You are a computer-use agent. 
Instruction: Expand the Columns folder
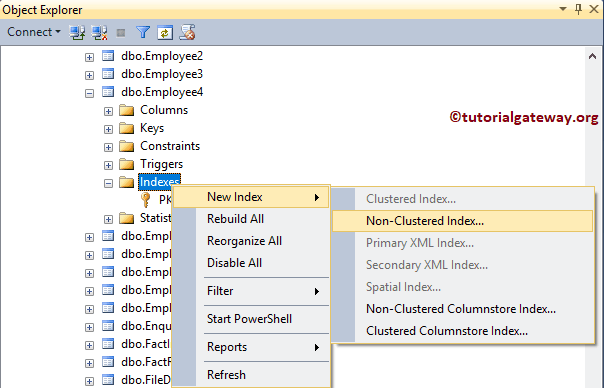108,111
